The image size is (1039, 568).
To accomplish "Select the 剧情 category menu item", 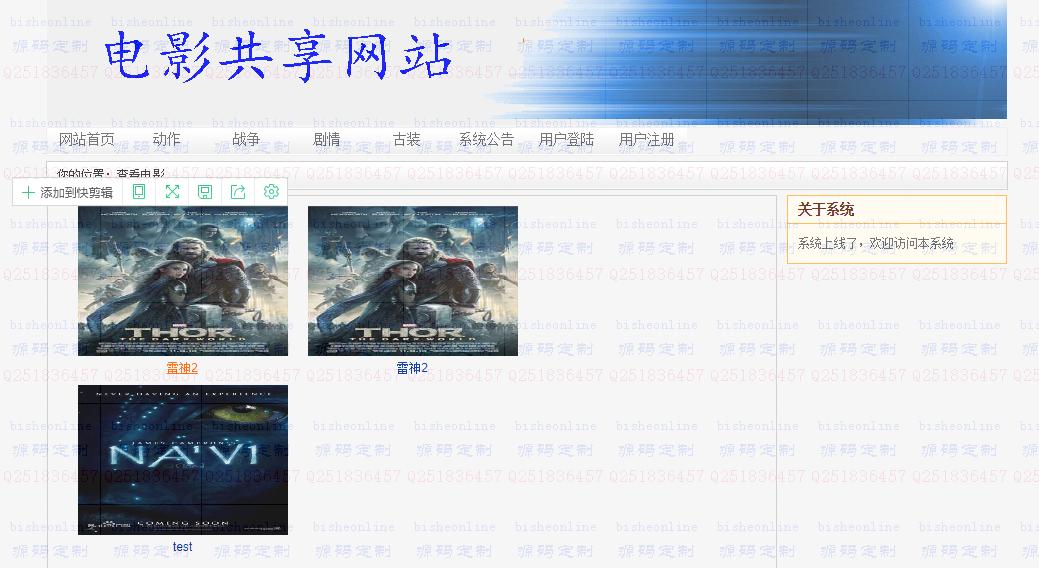I will (327, 139).
